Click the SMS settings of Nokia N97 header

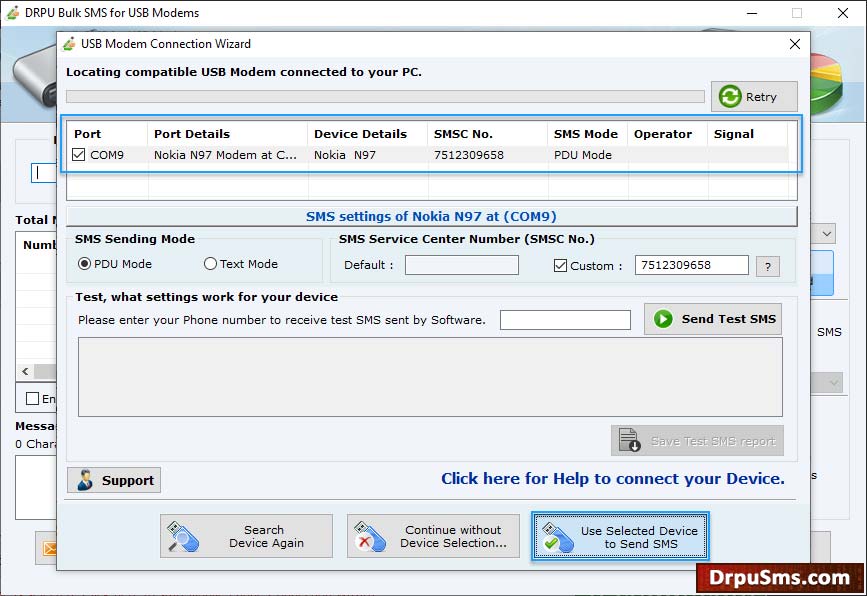431,216
